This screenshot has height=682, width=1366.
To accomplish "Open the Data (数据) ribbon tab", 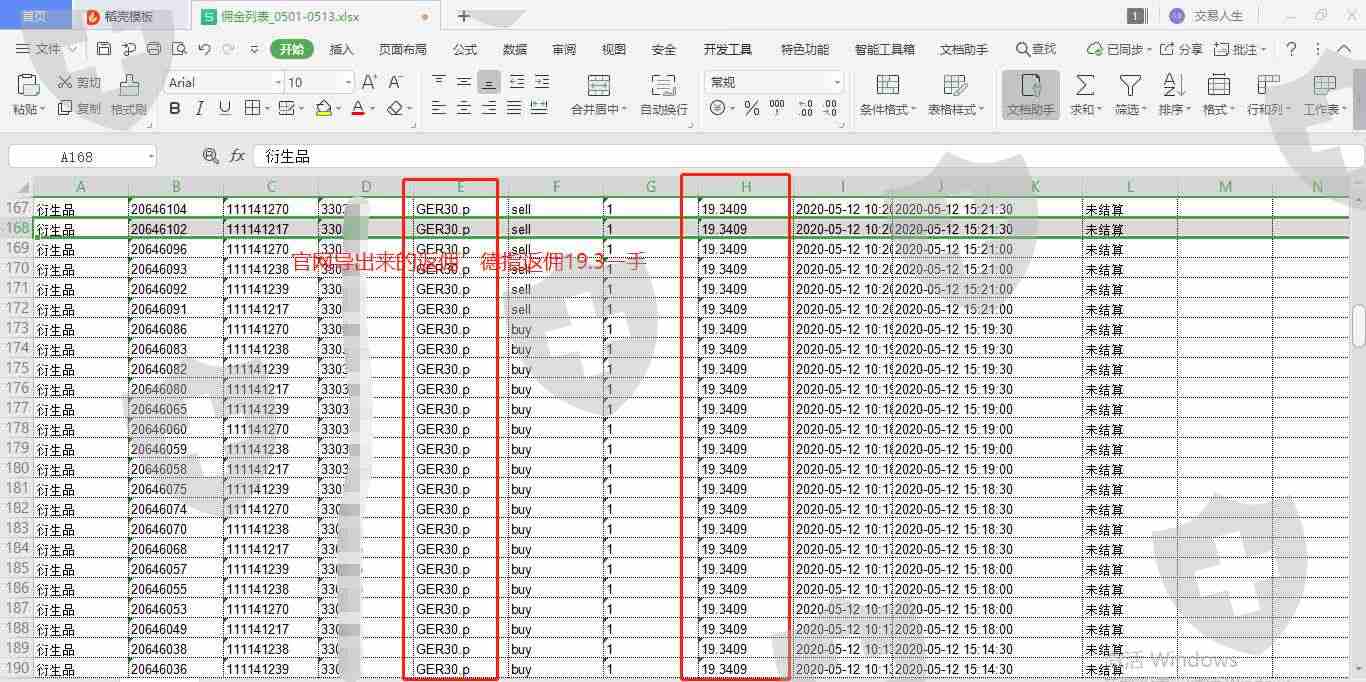I will (515, 49).
